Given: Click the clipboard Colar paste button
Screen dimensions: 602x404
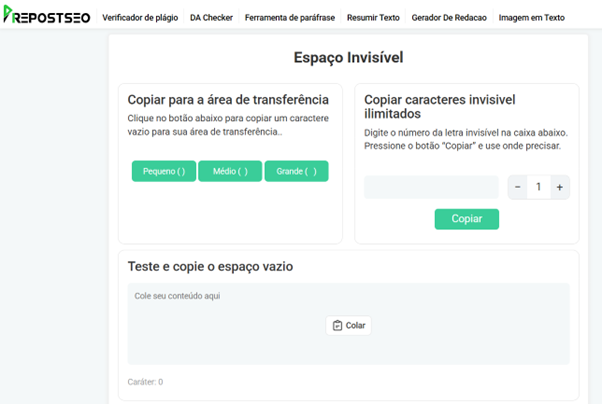Looking at the screenshot, I should point(348,325).
